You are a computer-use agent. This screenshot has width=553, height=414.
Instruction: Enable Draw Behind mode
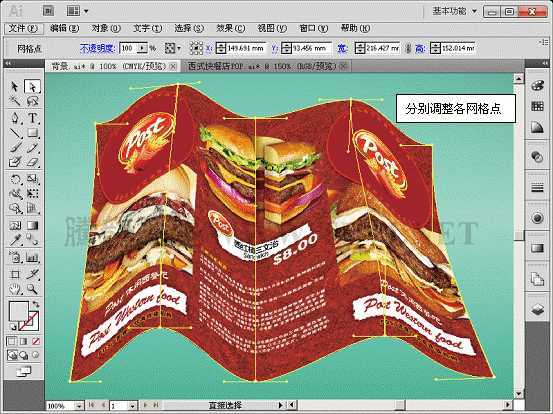click(24, 355)
